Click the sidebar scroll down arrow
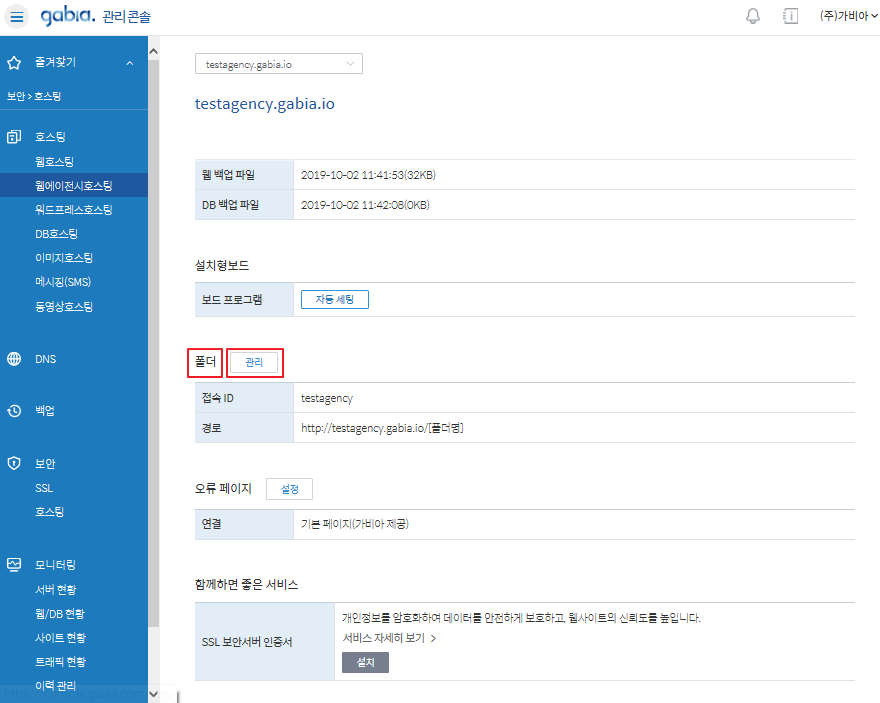The height and width of the screenshot is (703, 880). [154, 694]
